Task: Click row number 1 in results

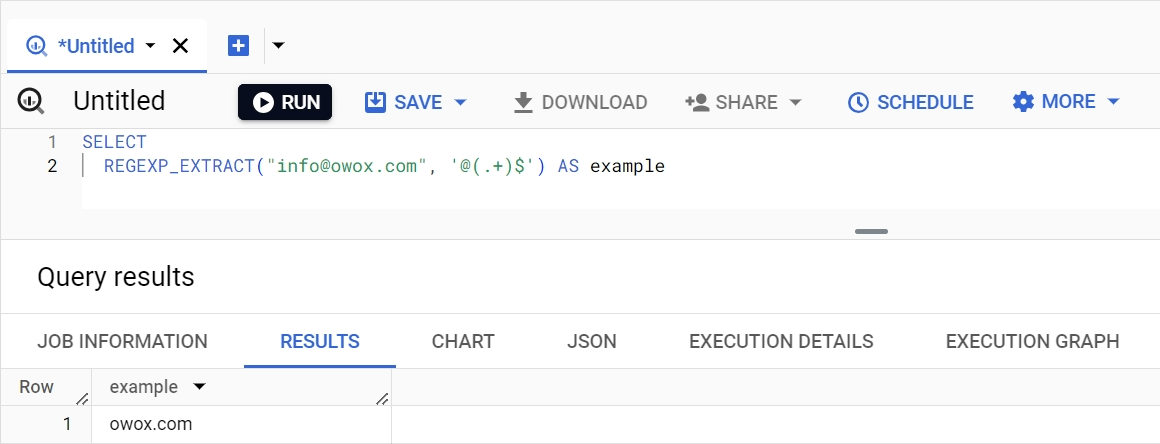Action: [67, 424]
